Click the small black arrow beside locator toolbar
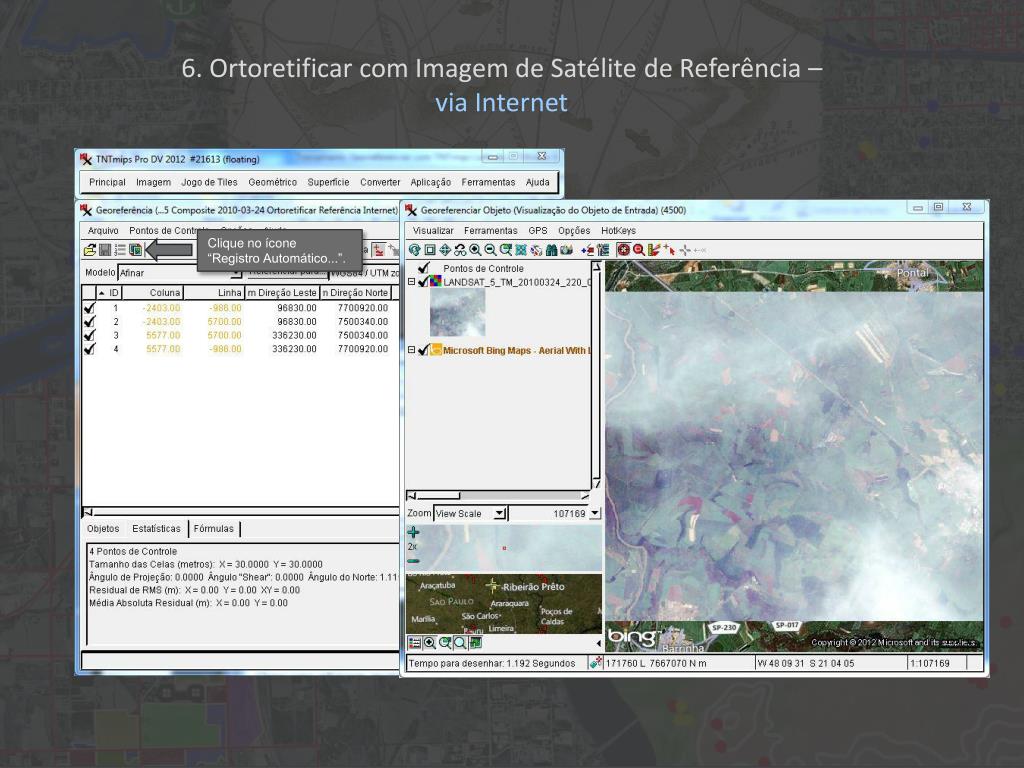1024x768 pixels. (x=598, y=643)
